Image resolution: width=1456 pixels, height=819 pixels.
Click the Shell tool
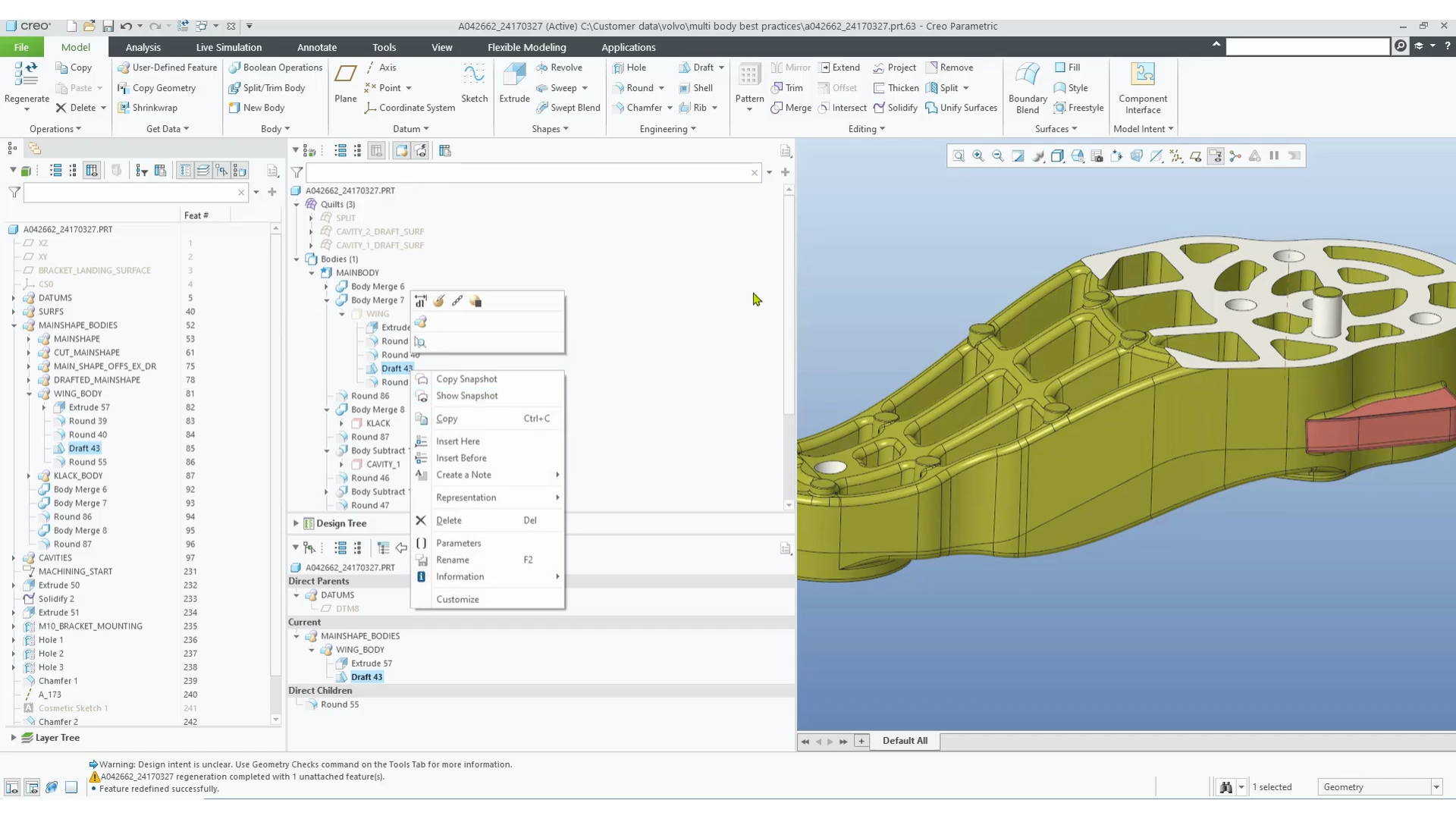(695, 88)
